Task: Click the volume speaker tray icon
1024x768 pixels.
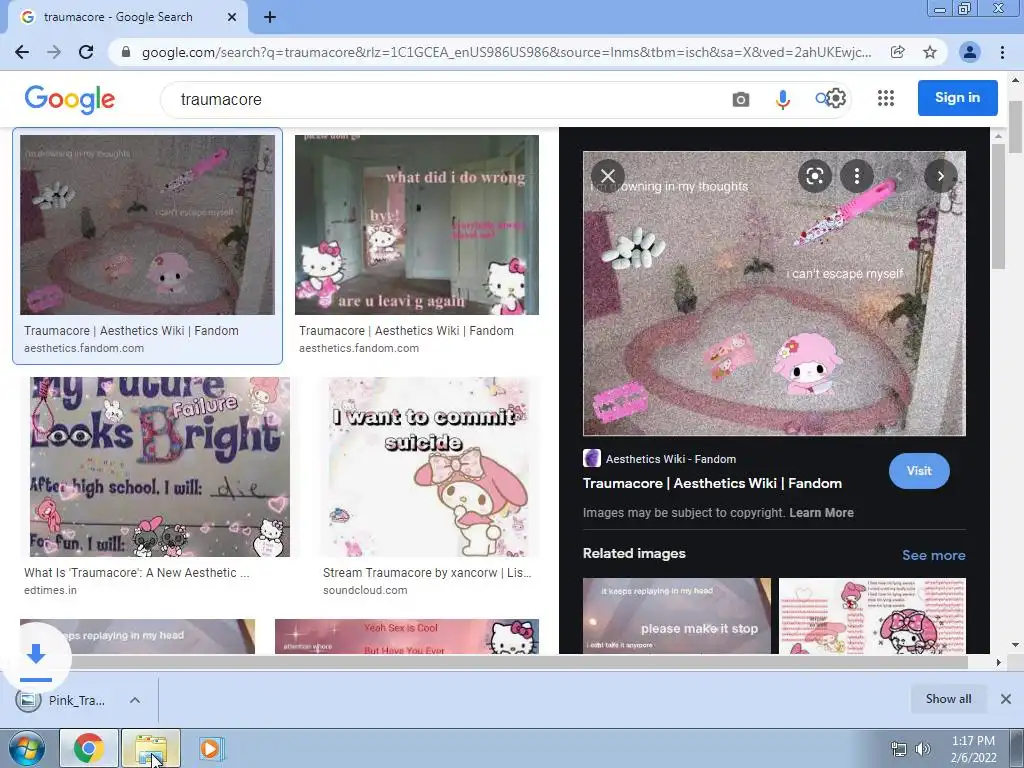Action: pos(923,749)
